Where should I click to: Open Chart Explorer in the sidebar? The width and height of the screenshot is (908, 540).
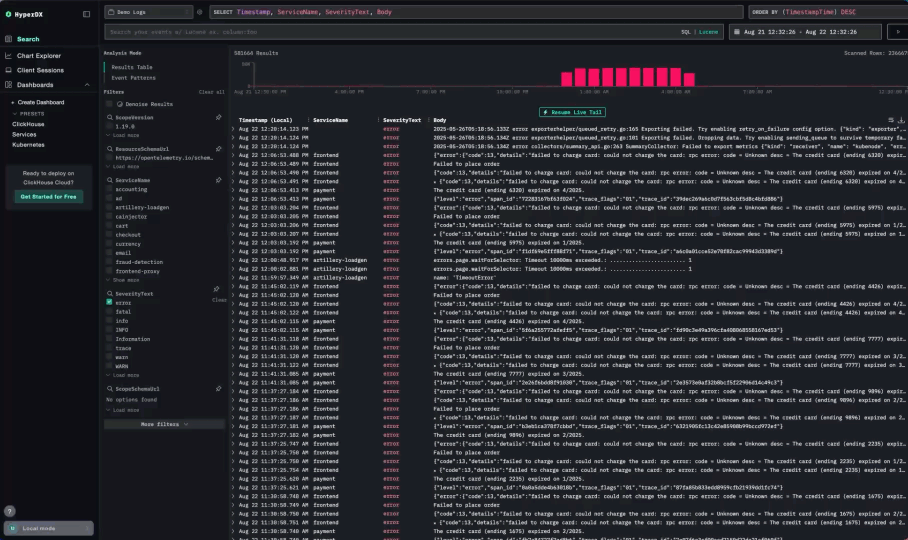(x=39, y=55)
